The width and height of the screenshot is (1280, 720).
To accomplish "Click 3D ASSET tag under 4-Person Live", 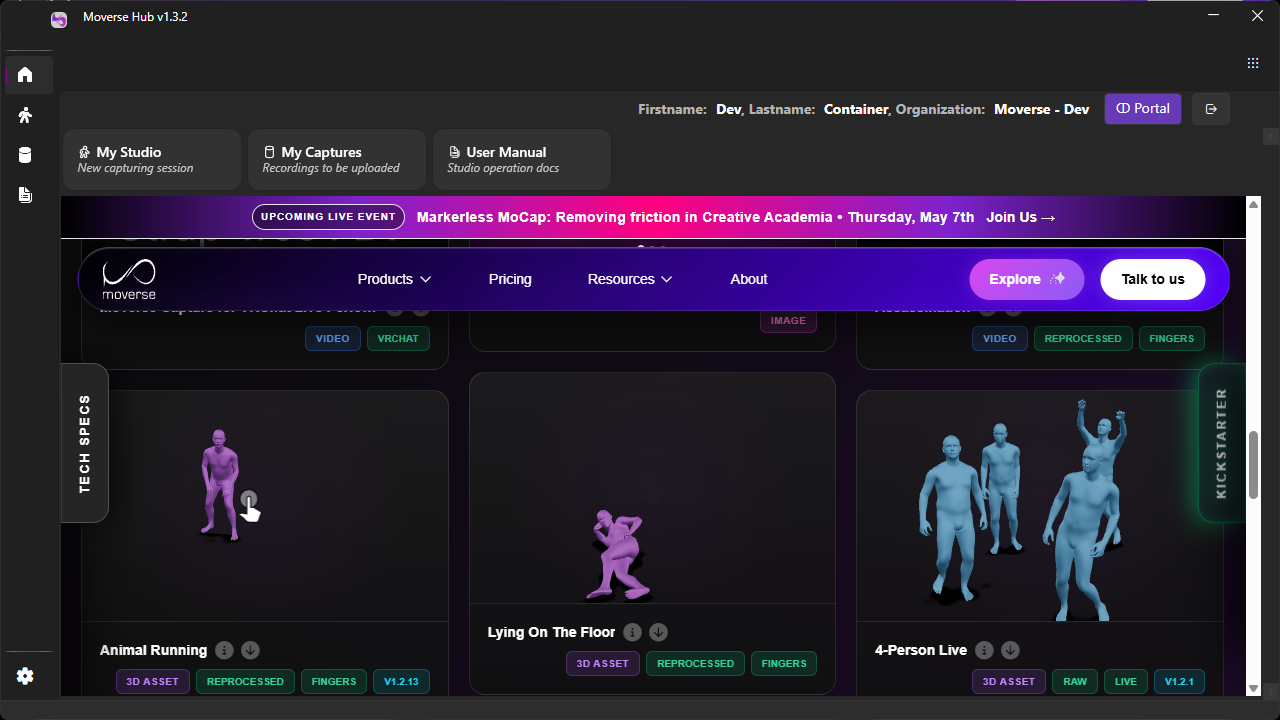I will click(x=1009, y=682).
